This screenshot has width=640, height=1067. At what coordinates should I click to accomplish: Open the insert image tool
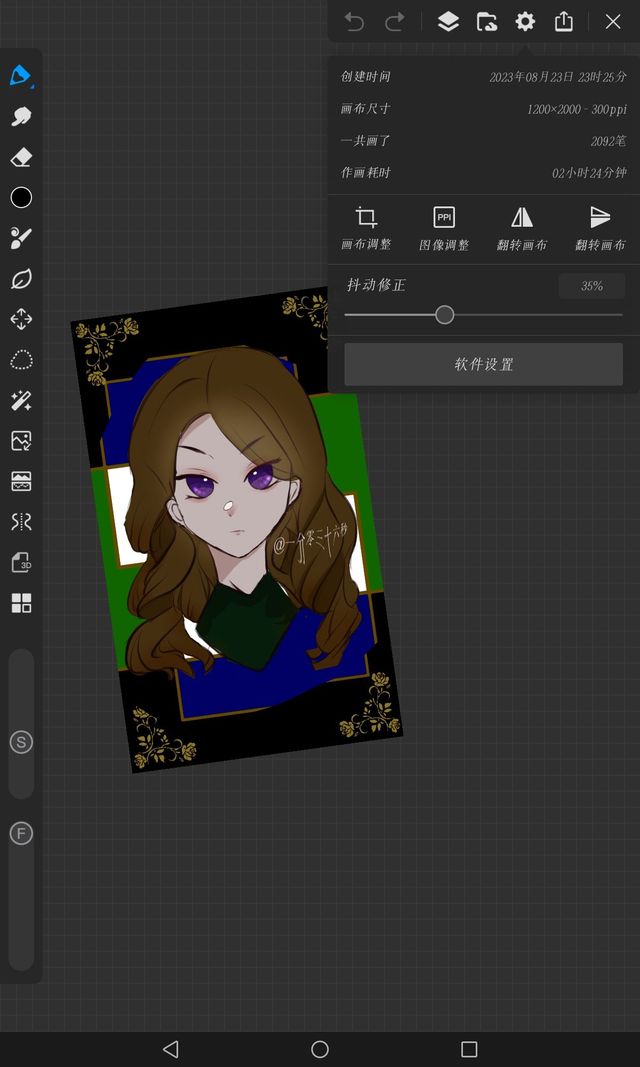(21, 441)
